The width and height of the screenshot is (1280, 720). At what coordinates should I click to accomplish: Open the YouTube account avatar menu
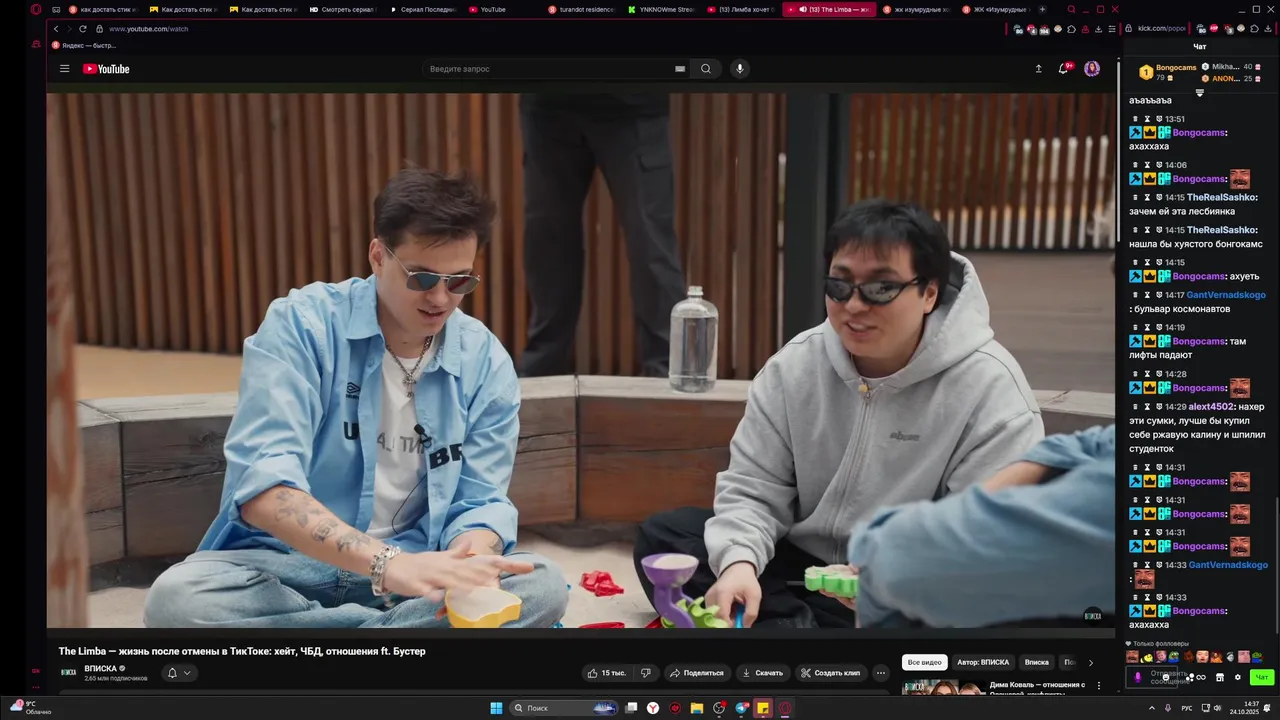click(1092, 69)
